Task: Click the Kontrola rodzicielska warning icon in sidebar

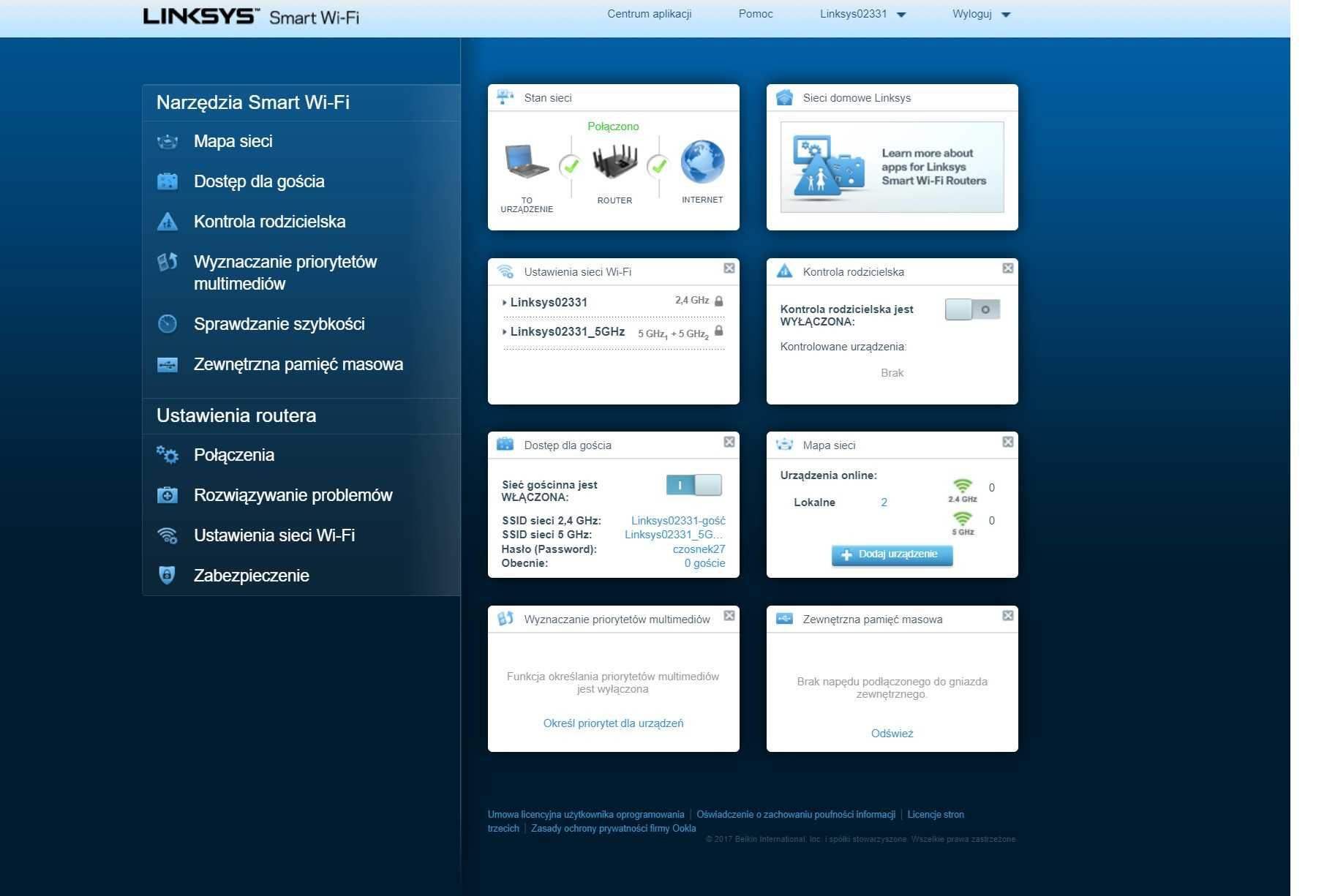Action: coord(168,222)
